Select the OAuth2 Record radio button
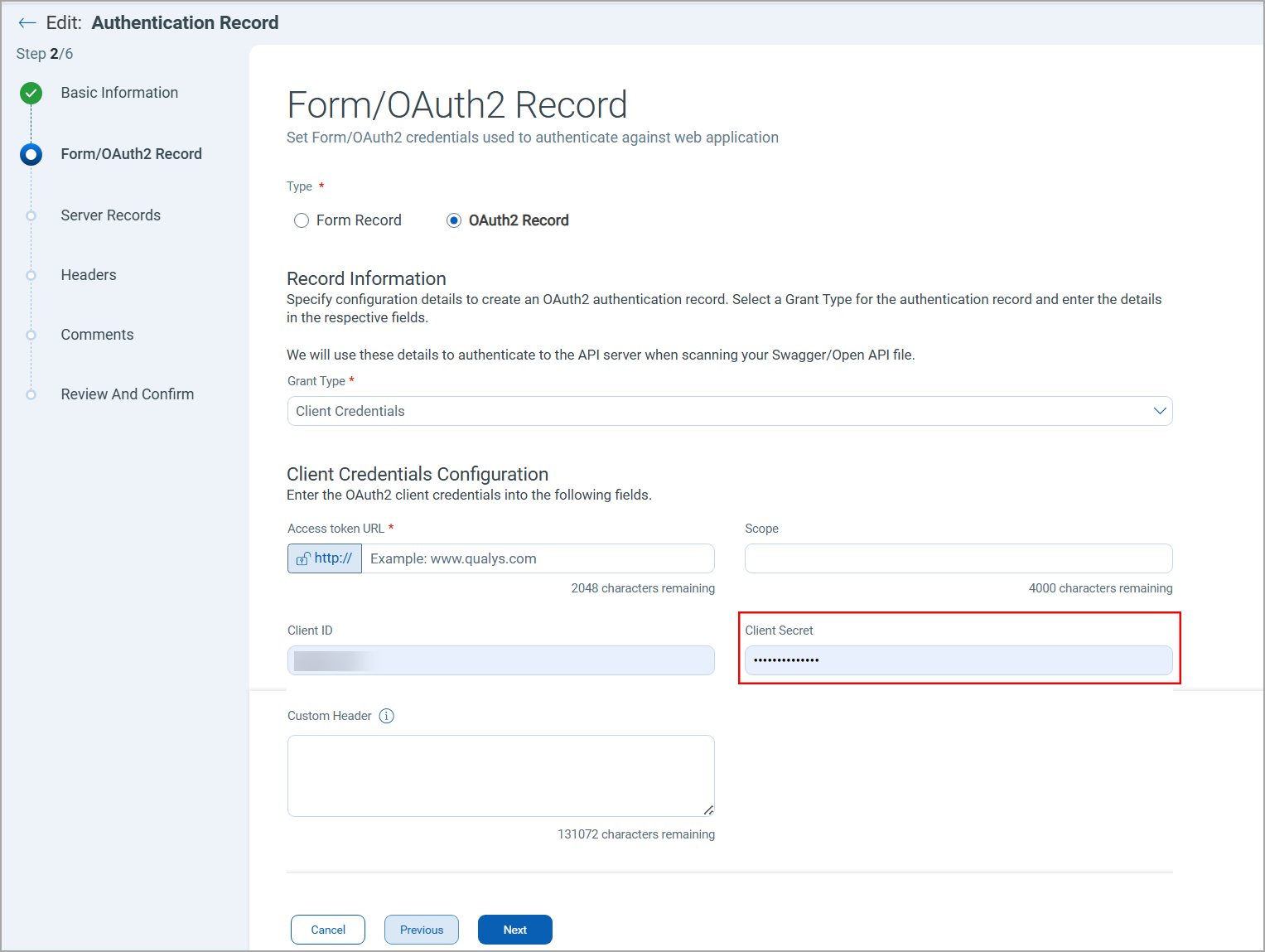The image size is (1265, 952). (x=454, y=220)
